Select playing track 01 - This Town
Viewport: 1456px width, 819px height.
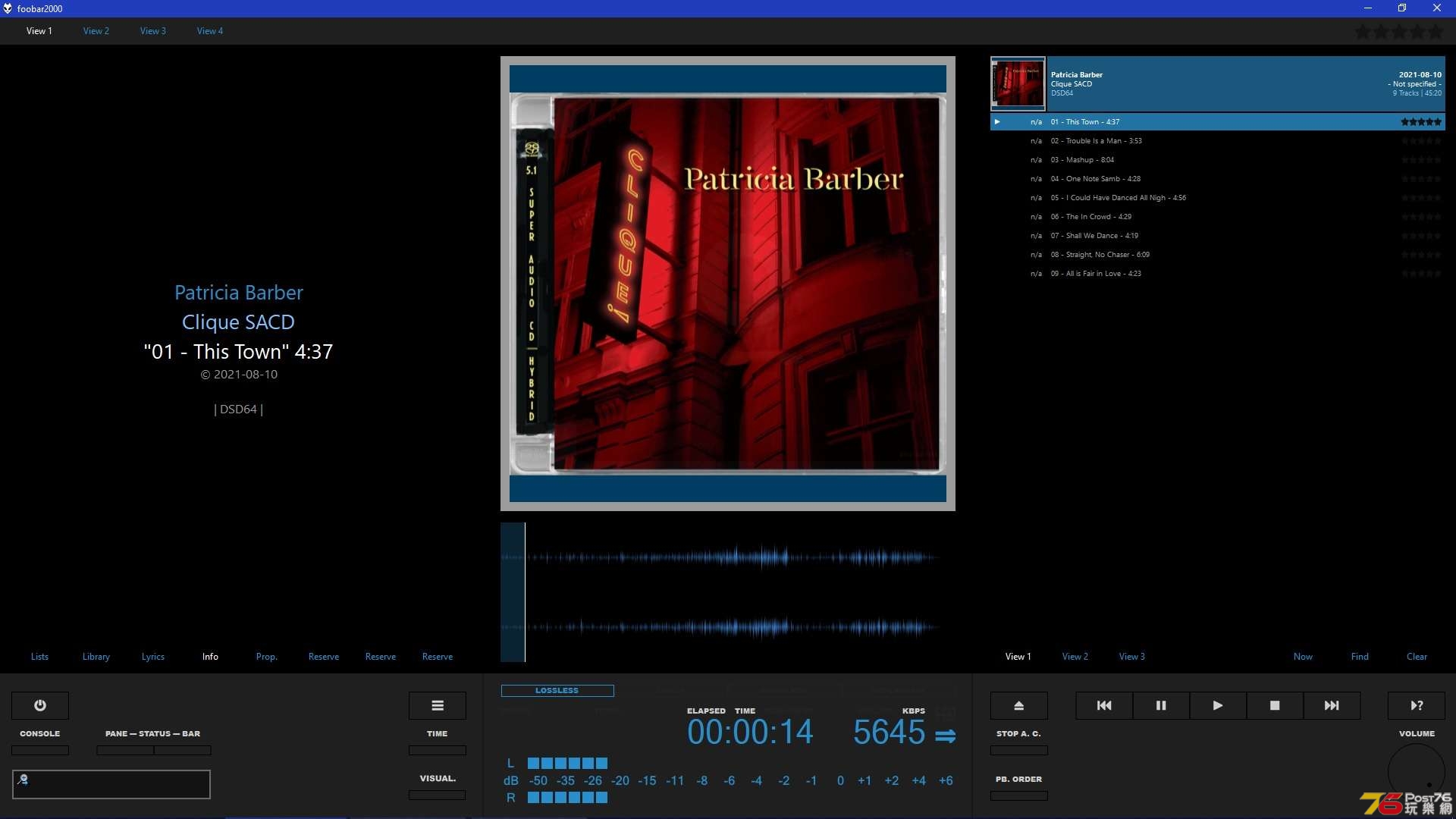click(1218, 122)
